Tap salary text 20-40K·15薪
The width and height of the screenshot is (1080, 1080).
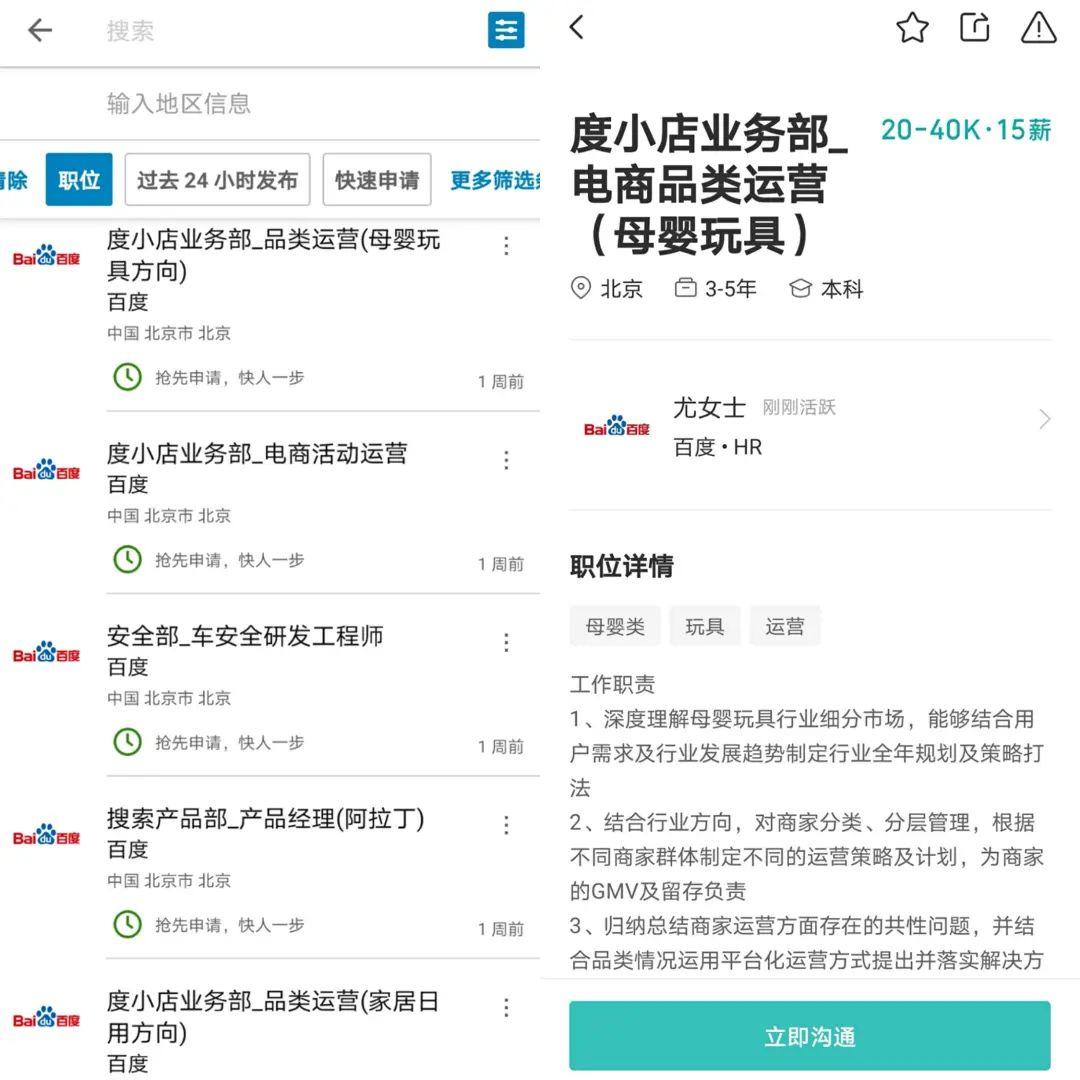[966, 130]
